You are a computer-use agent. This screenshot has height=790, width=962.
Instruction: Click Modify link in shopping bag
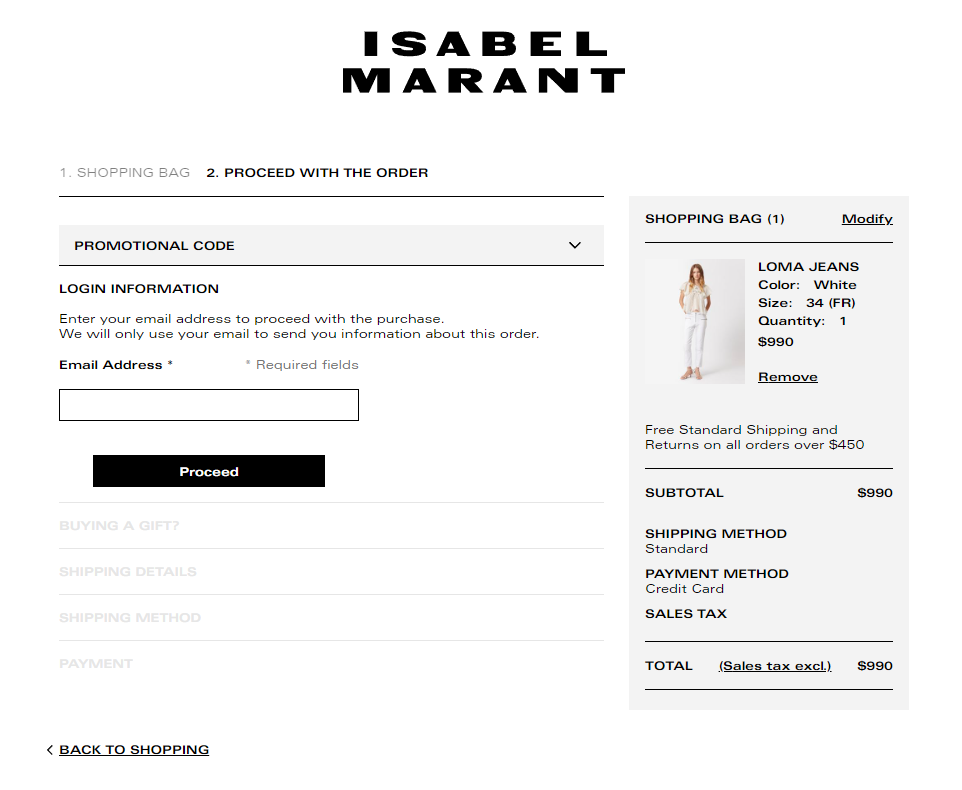point(867,219)
